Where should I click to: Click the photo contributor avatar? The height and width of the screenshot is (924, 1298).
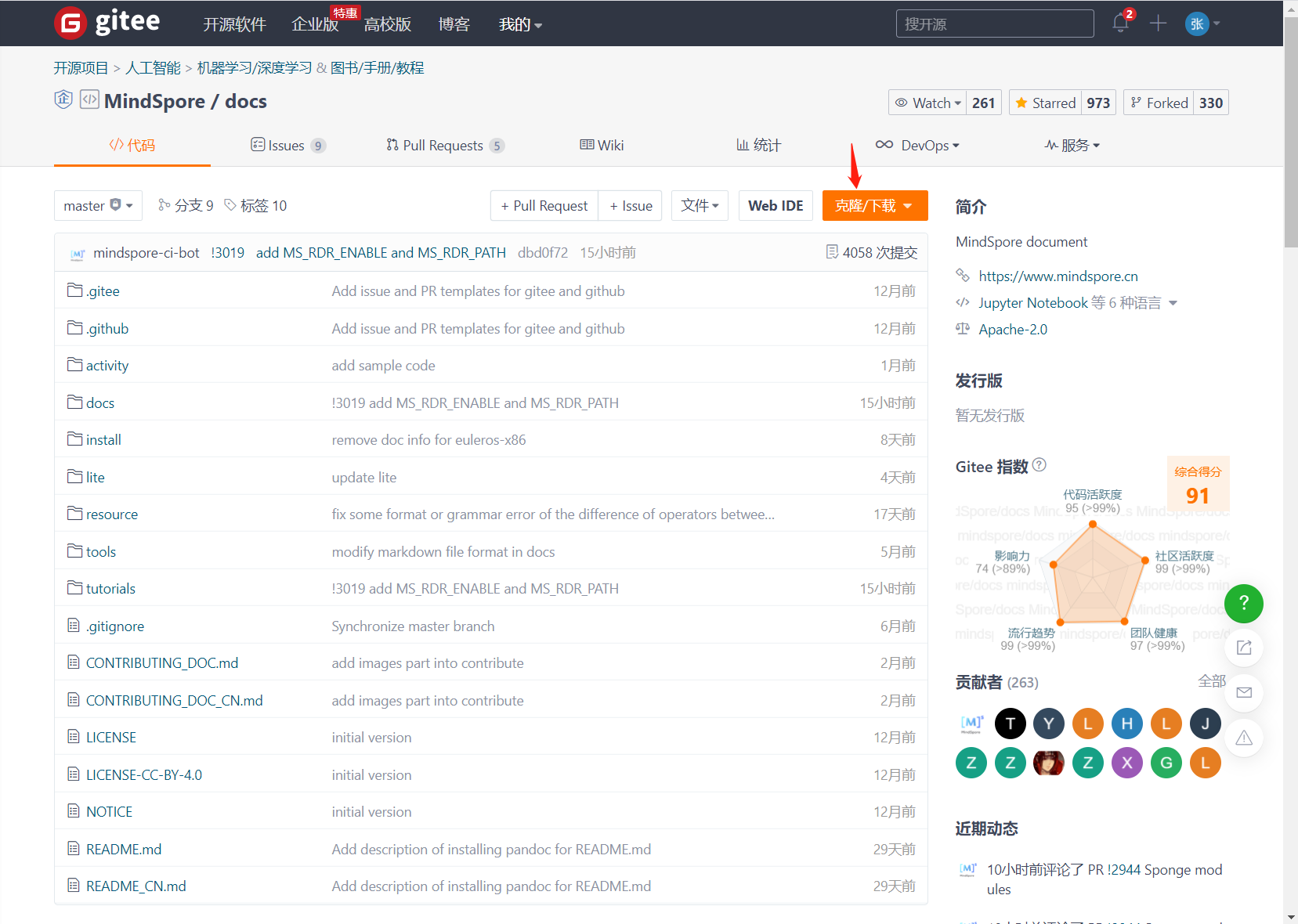pos(1049,763)
